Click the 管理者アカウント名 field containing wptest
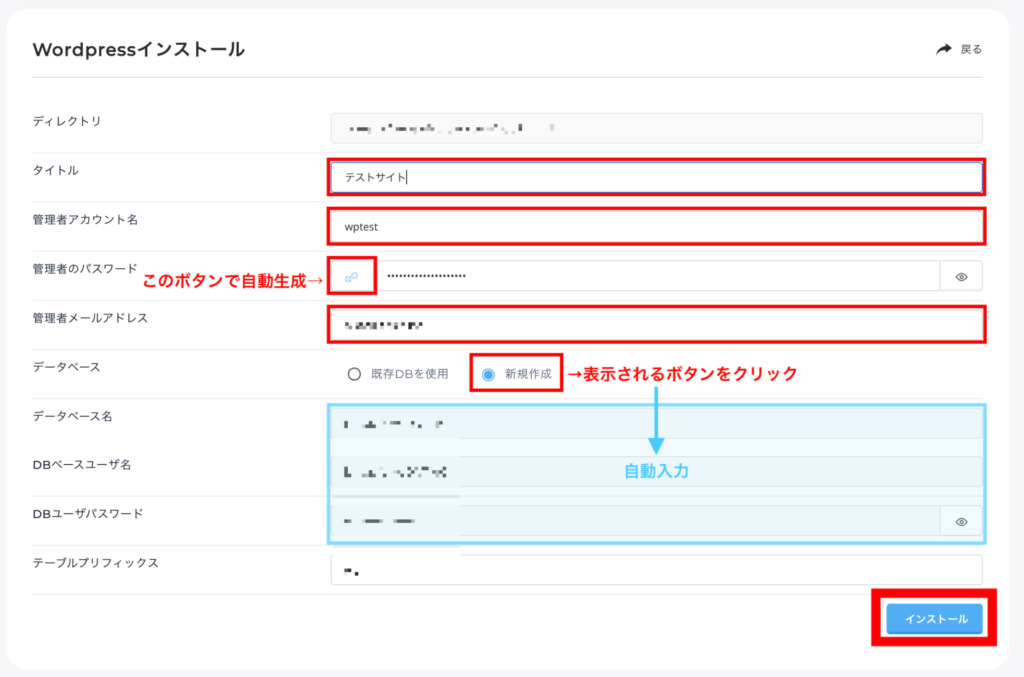This screenshot has height=677, width=1024. (x=656, y=227)
